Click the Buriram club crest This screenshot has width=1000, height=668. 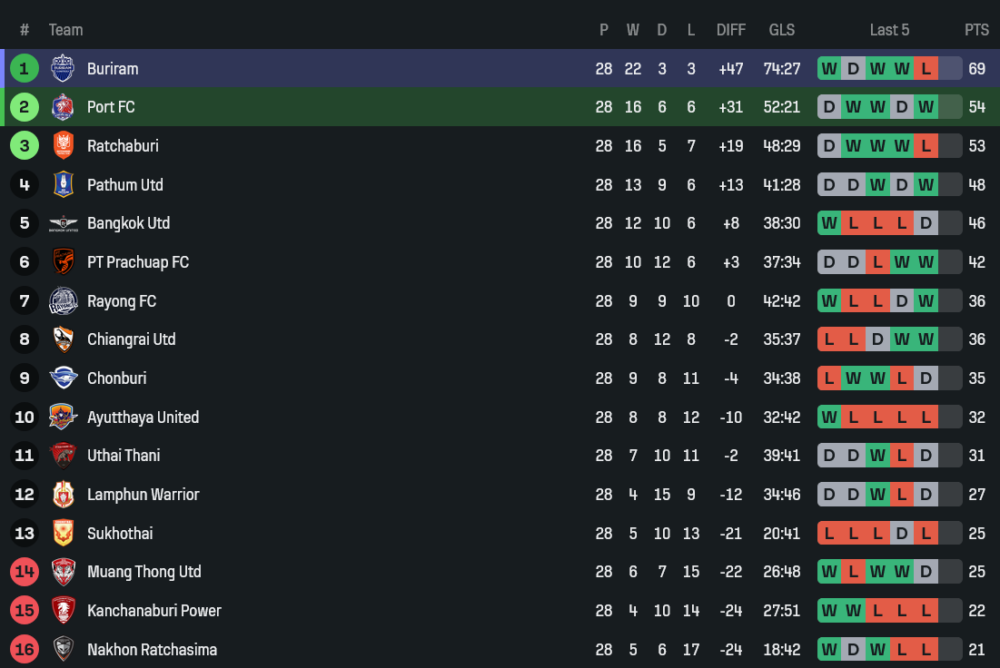(x=62, y=68)
